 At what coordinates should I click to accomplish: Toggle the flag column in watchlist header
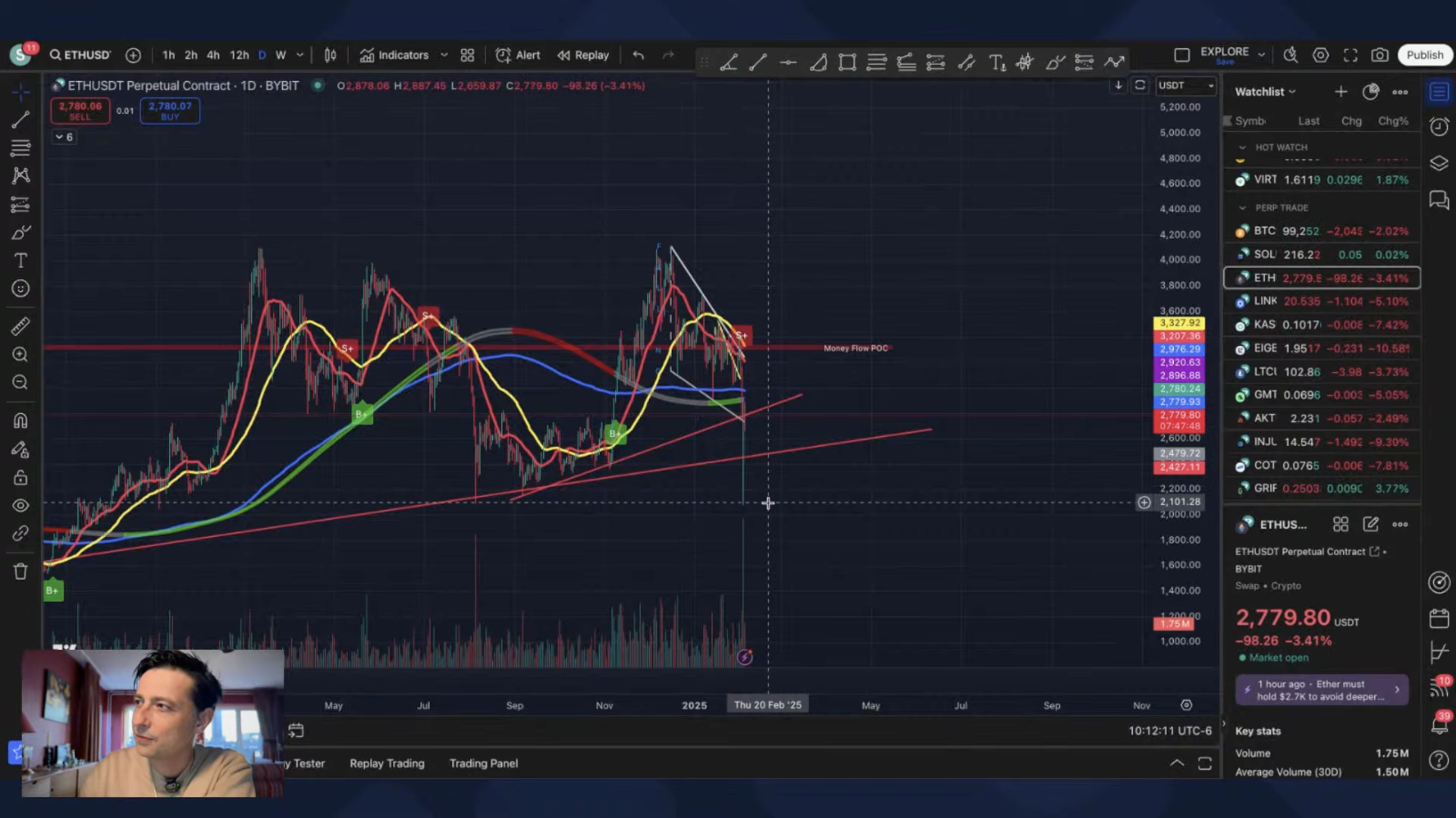pyautogui.click(x=1227, y=120)
